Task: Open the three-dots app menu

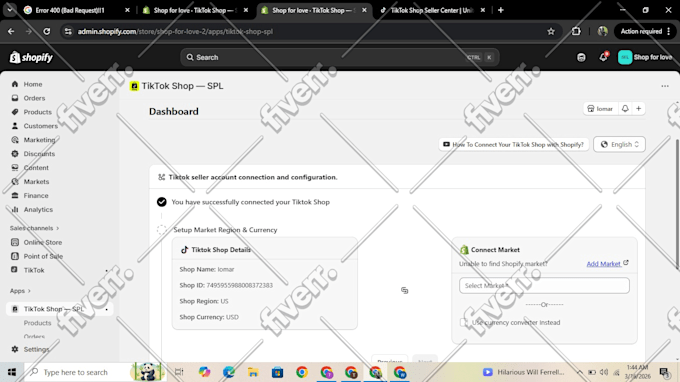Action: (x=665, y=86)
